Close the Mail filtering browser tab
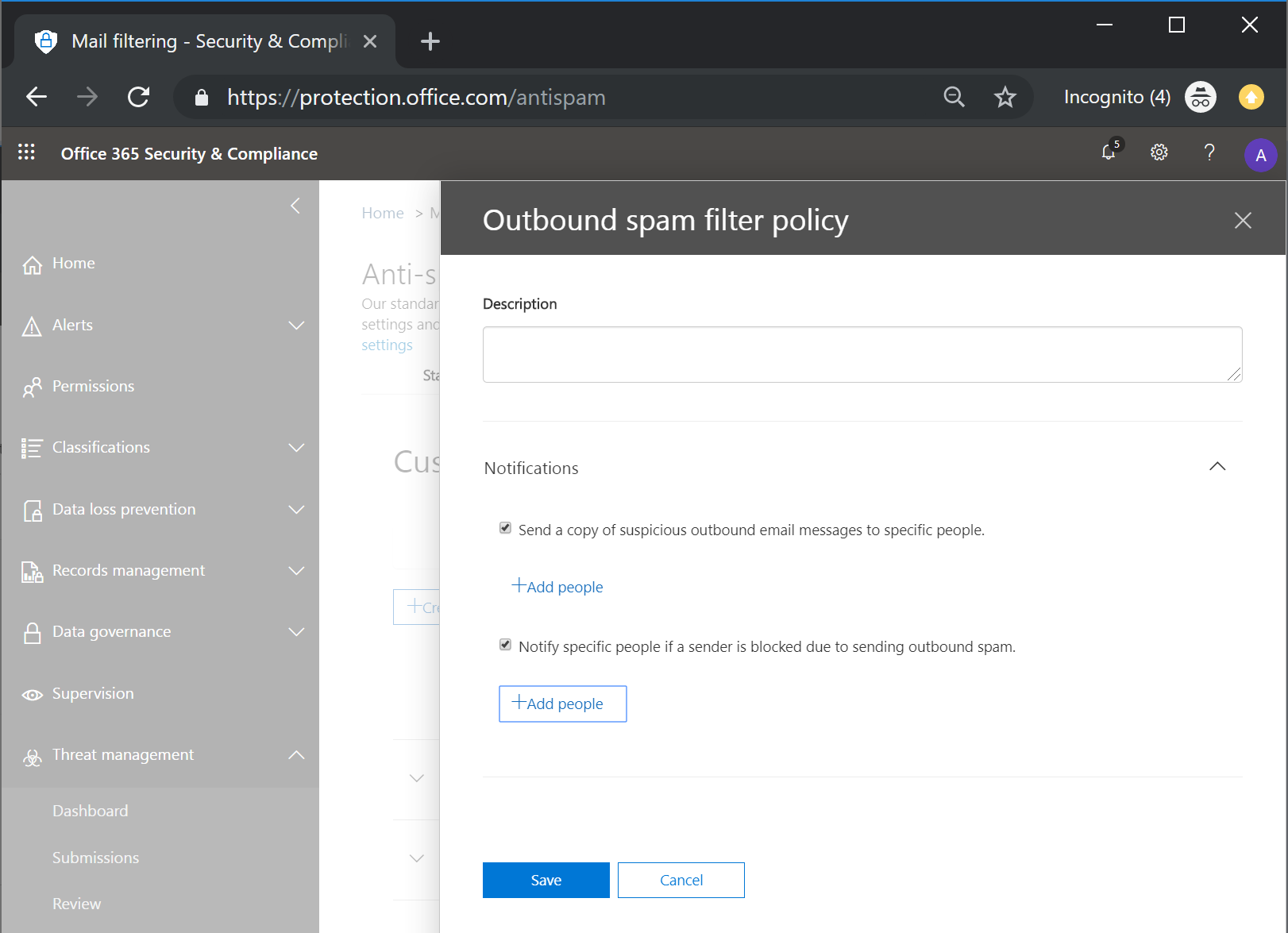The height and width of the screenshot is (933, 1288). pos(370,41)
